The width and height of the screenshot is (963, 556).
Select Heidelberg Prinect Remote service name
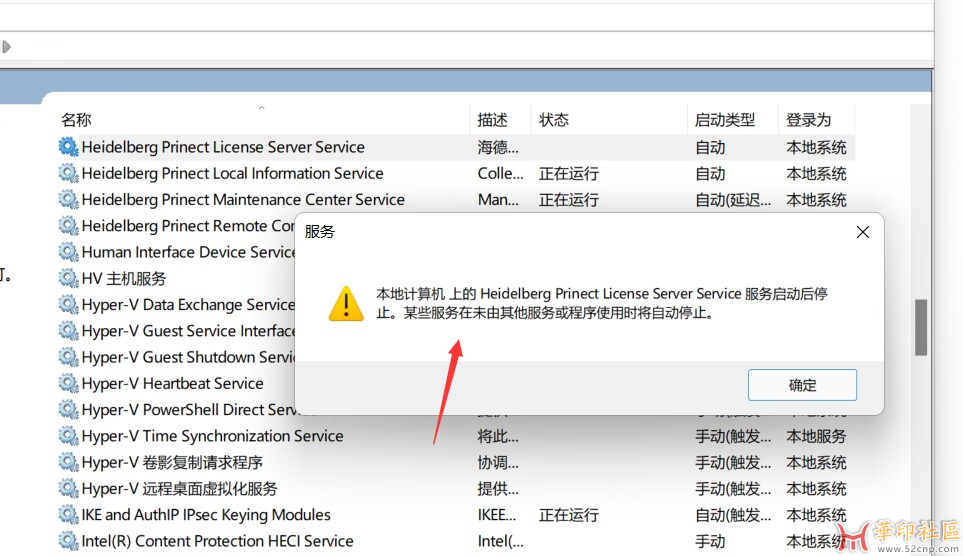click(x=188, y=226)
